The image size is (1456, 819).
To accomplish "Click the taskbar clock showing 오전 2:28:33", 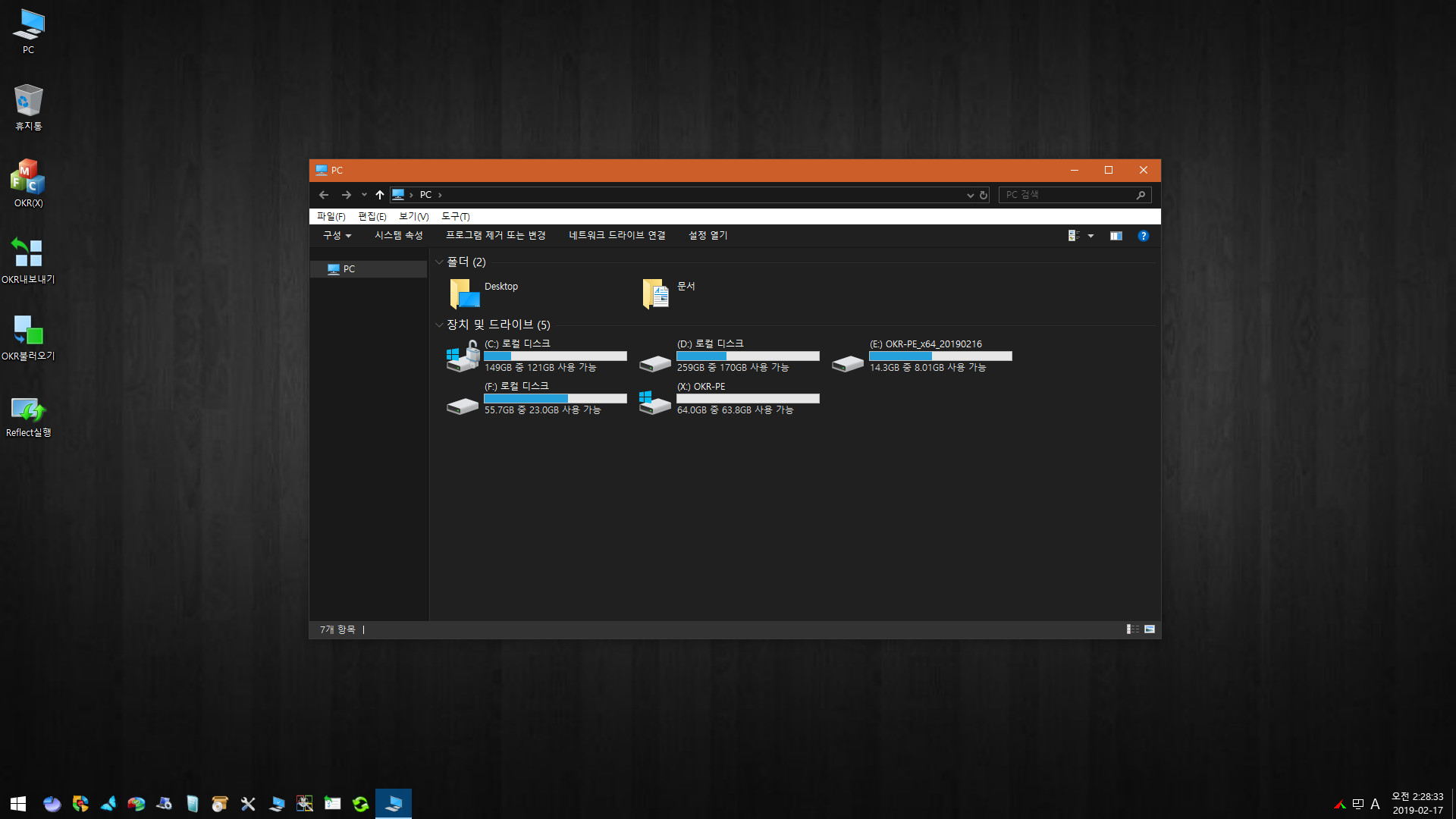I will [1417, 804].
